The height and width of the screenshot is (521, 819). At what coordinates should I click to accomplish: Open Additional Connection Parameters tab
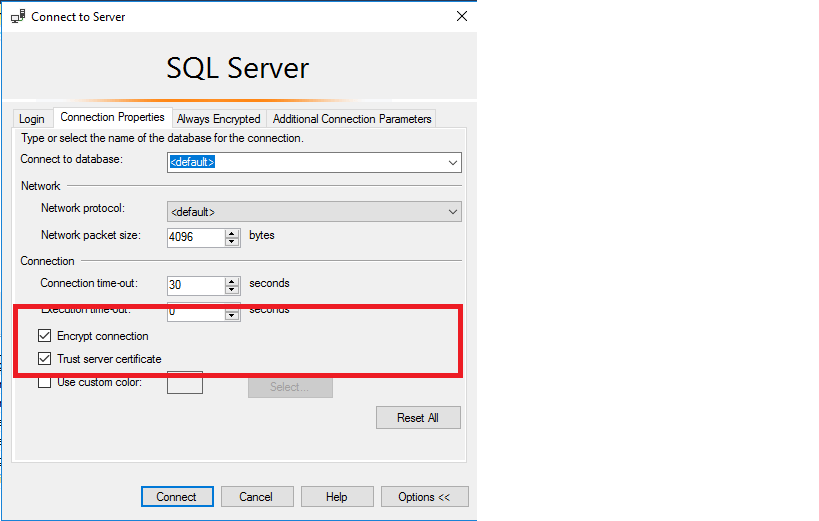(352, 119)
